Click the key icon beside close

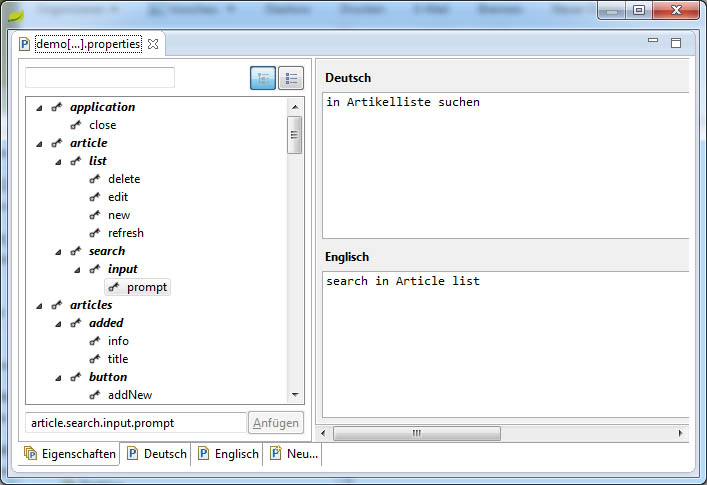76,125
